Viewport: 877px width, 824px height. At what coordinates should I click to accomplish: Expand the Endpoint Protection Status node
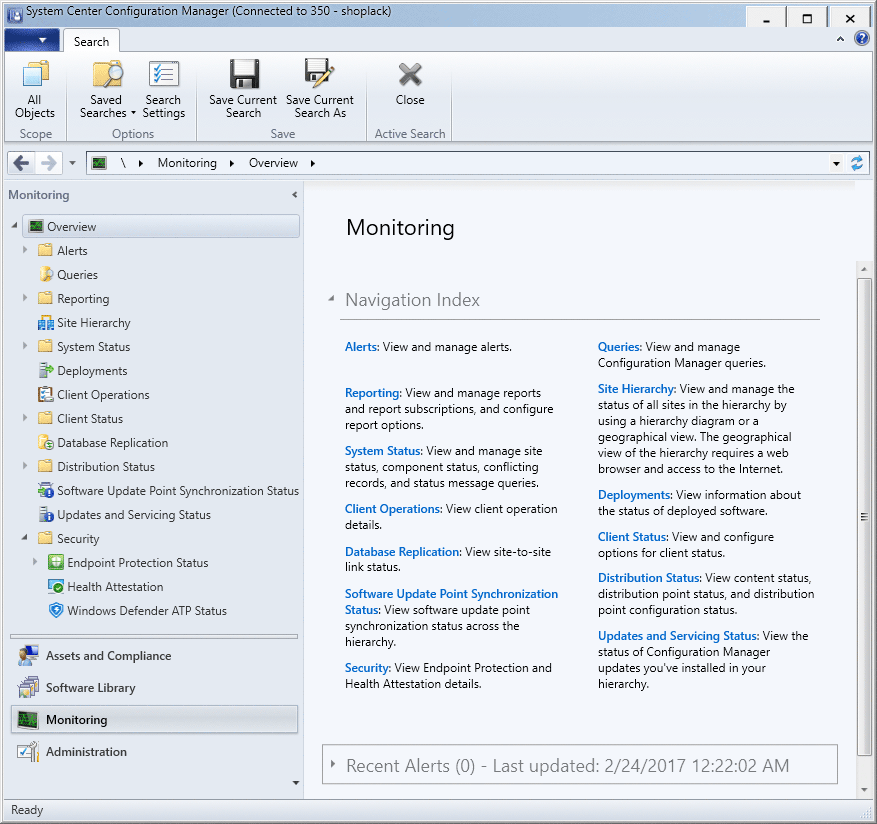(35, 562)
